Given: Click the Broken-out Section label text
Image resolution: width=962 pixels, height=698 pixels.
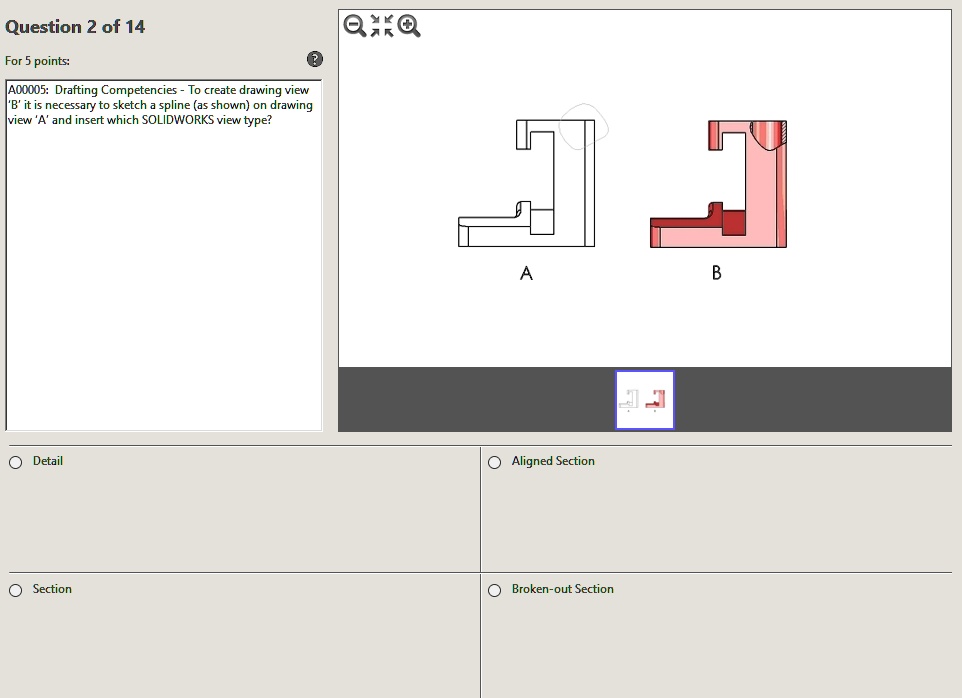Looking at the screenshot, I should (x=562, y=589).
